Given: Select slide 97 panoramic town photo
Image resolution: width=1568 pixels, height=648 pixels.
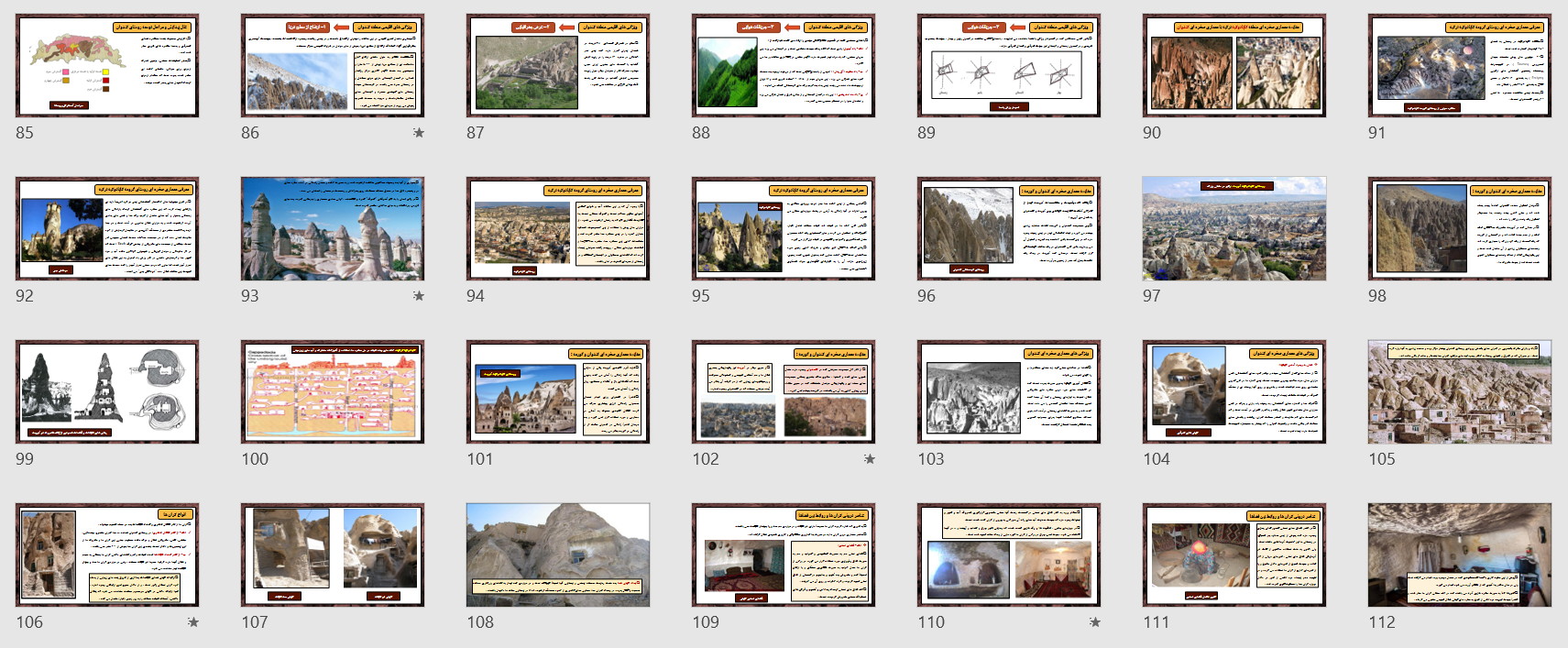Looking at the screenshot, I should [x=1234, y=228].
